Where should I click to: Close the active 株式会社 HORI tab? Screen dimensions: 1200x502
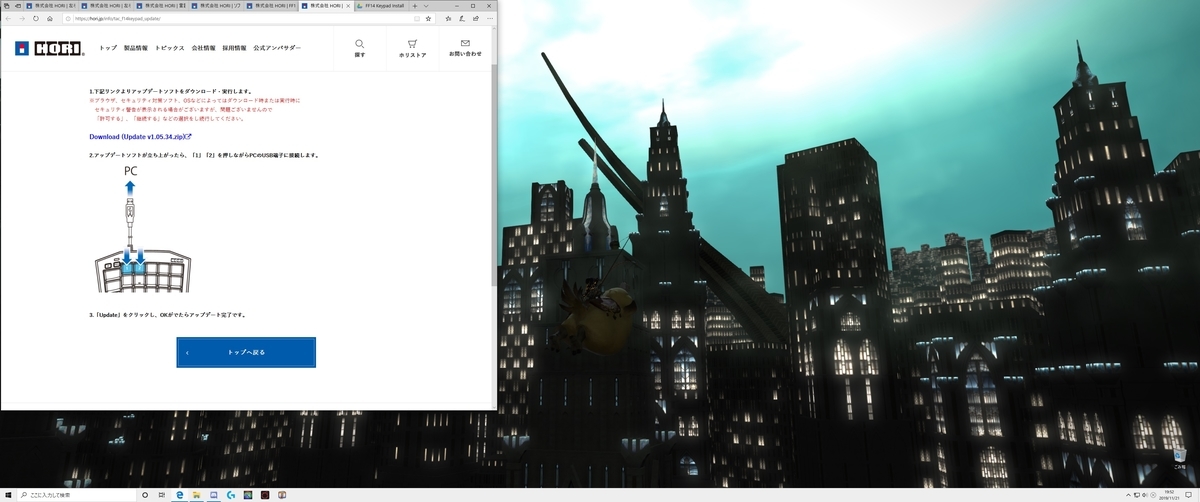(x=347, y=6)
